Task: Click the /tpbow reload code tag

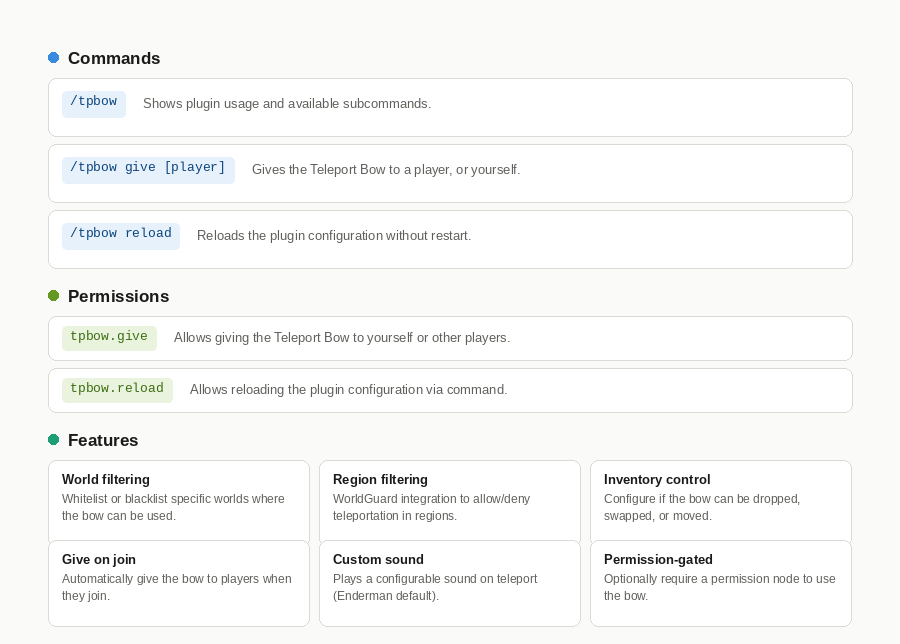Action: [121, 236]
